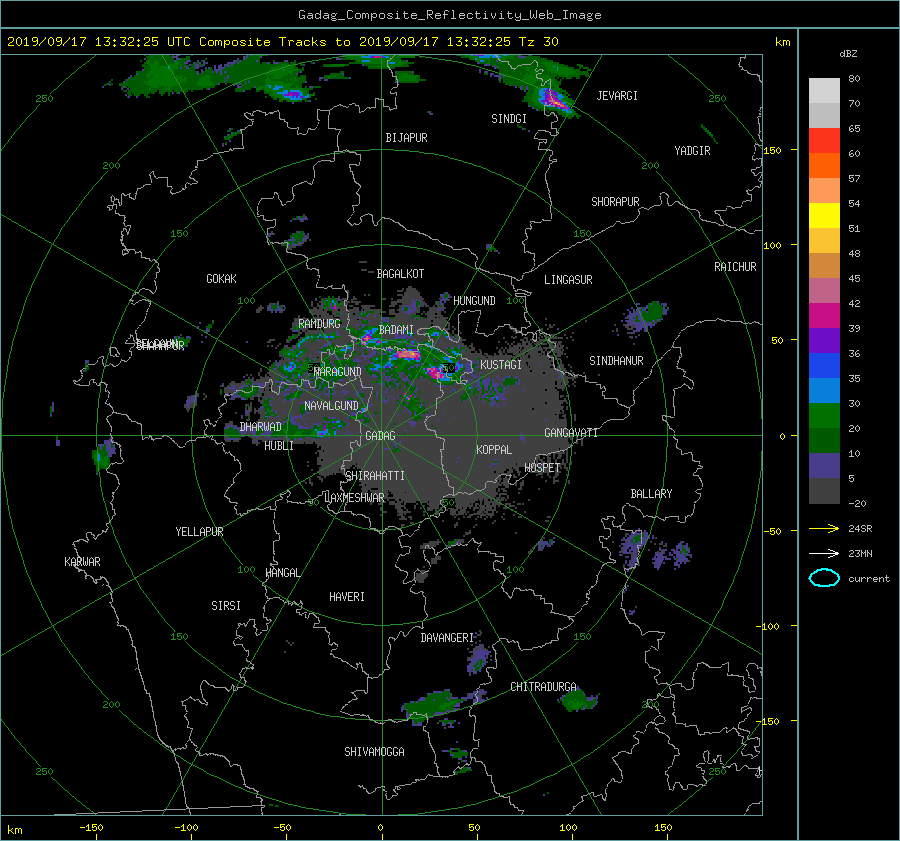Click the YELLAPUR label
This screenshot has width=900, height=841.
pos(199,532)
